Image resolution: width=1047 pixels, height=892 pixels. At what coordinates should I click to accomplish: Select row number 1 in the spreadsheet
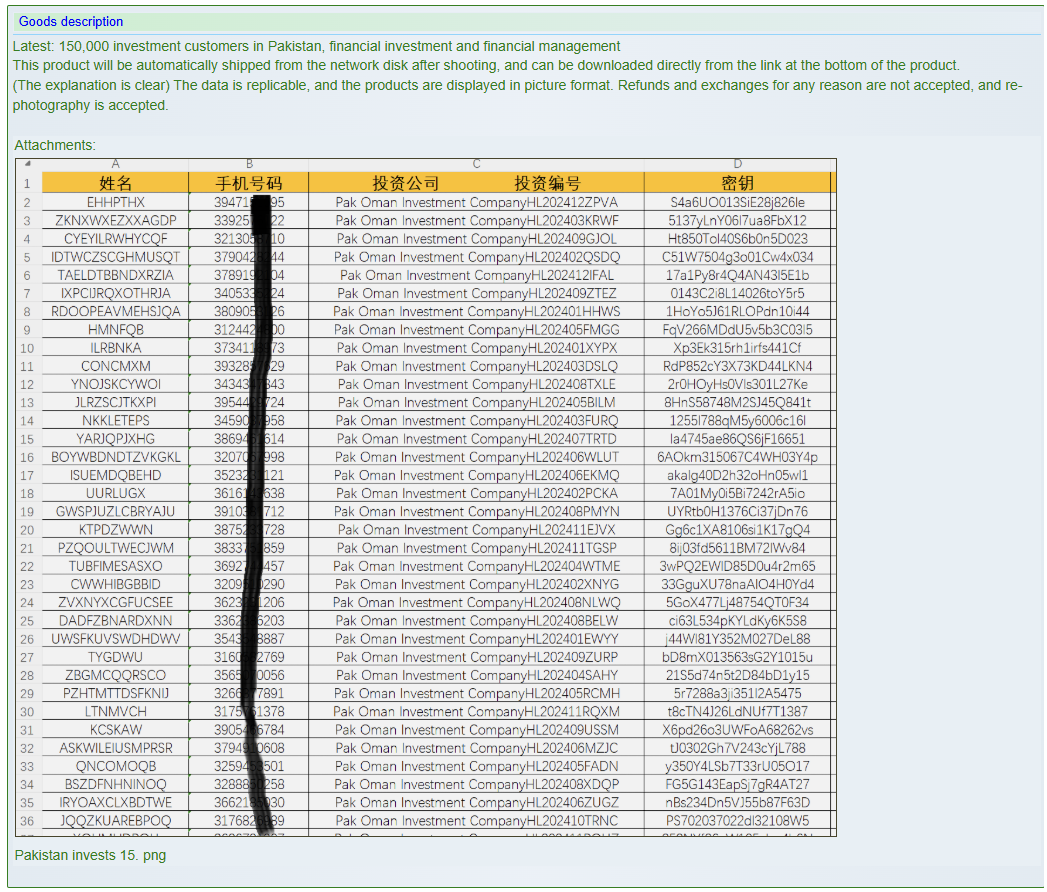coord(27,183)
